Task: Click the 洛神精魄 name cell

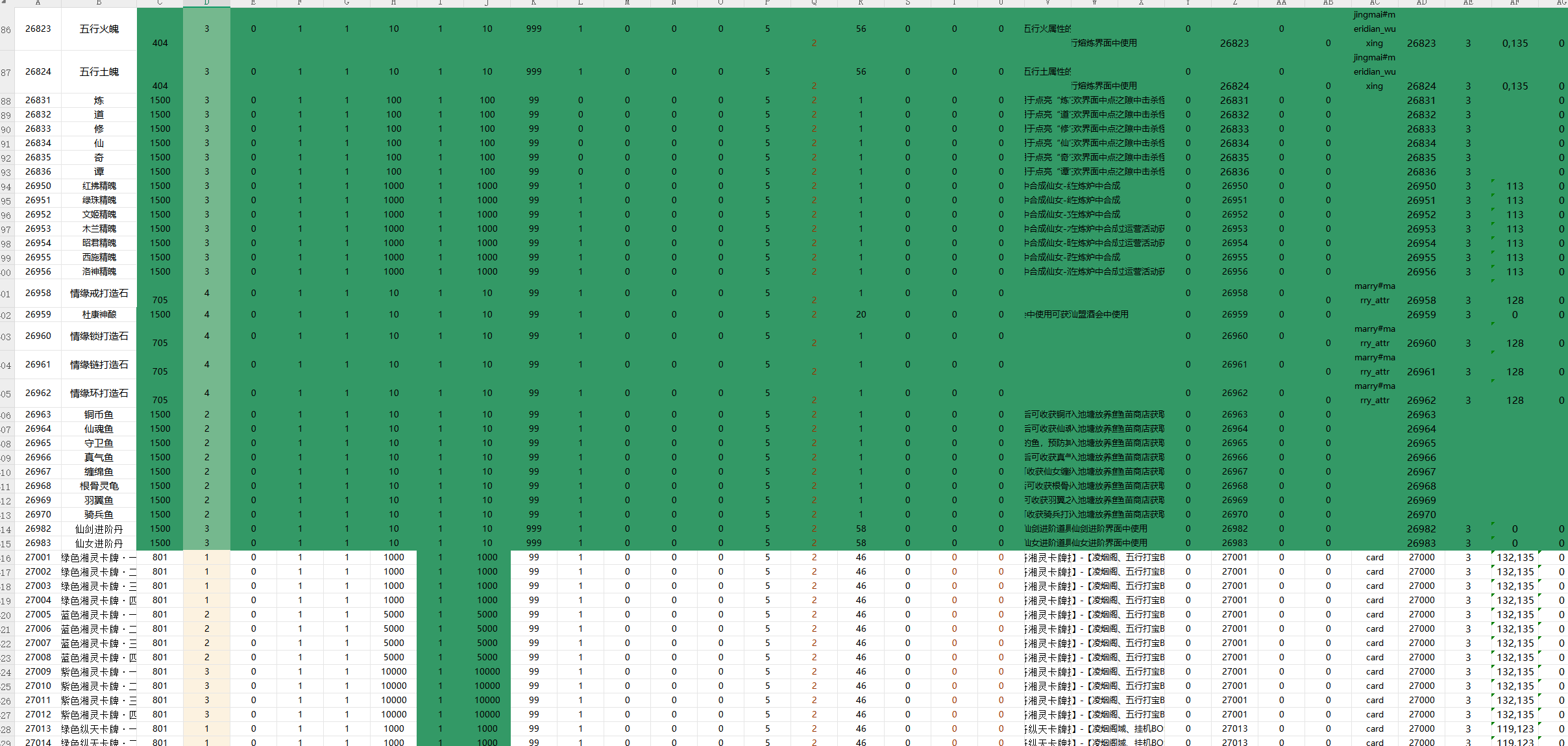Action: pos(99,271)
